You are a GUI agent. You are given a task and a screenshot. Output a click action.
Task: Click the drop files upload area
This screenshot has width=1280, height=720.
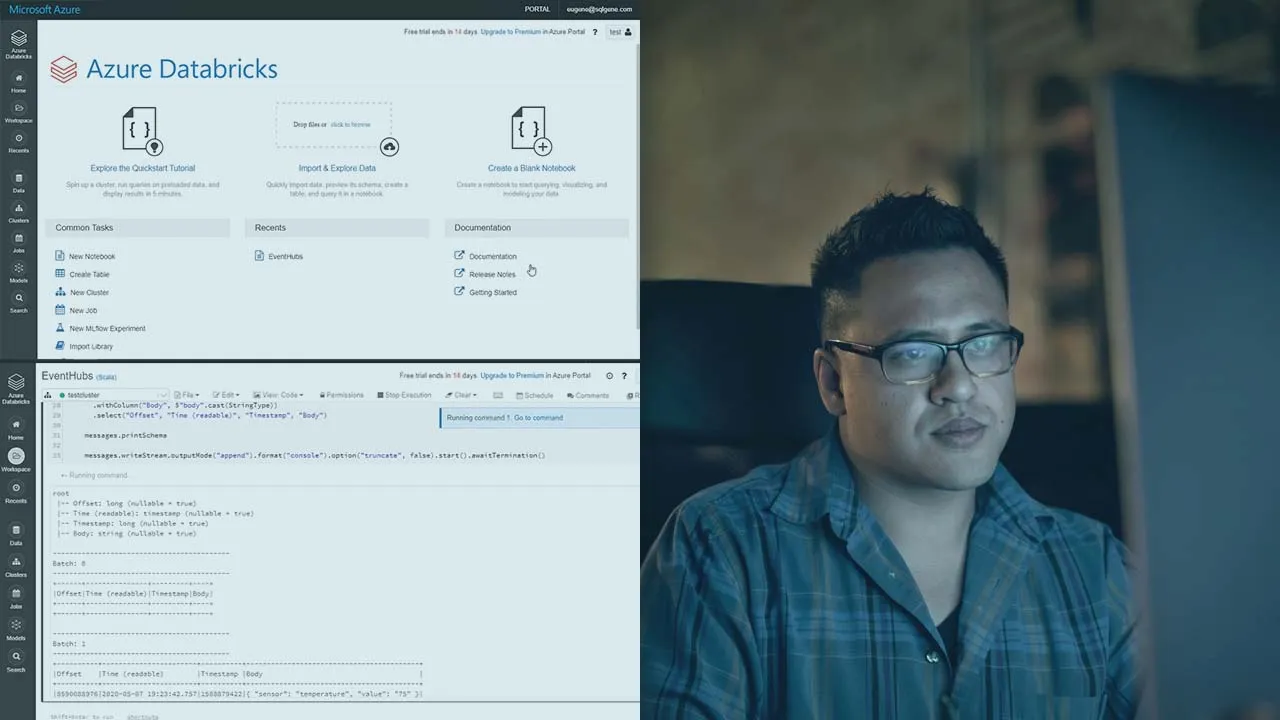tap(334, 125)
